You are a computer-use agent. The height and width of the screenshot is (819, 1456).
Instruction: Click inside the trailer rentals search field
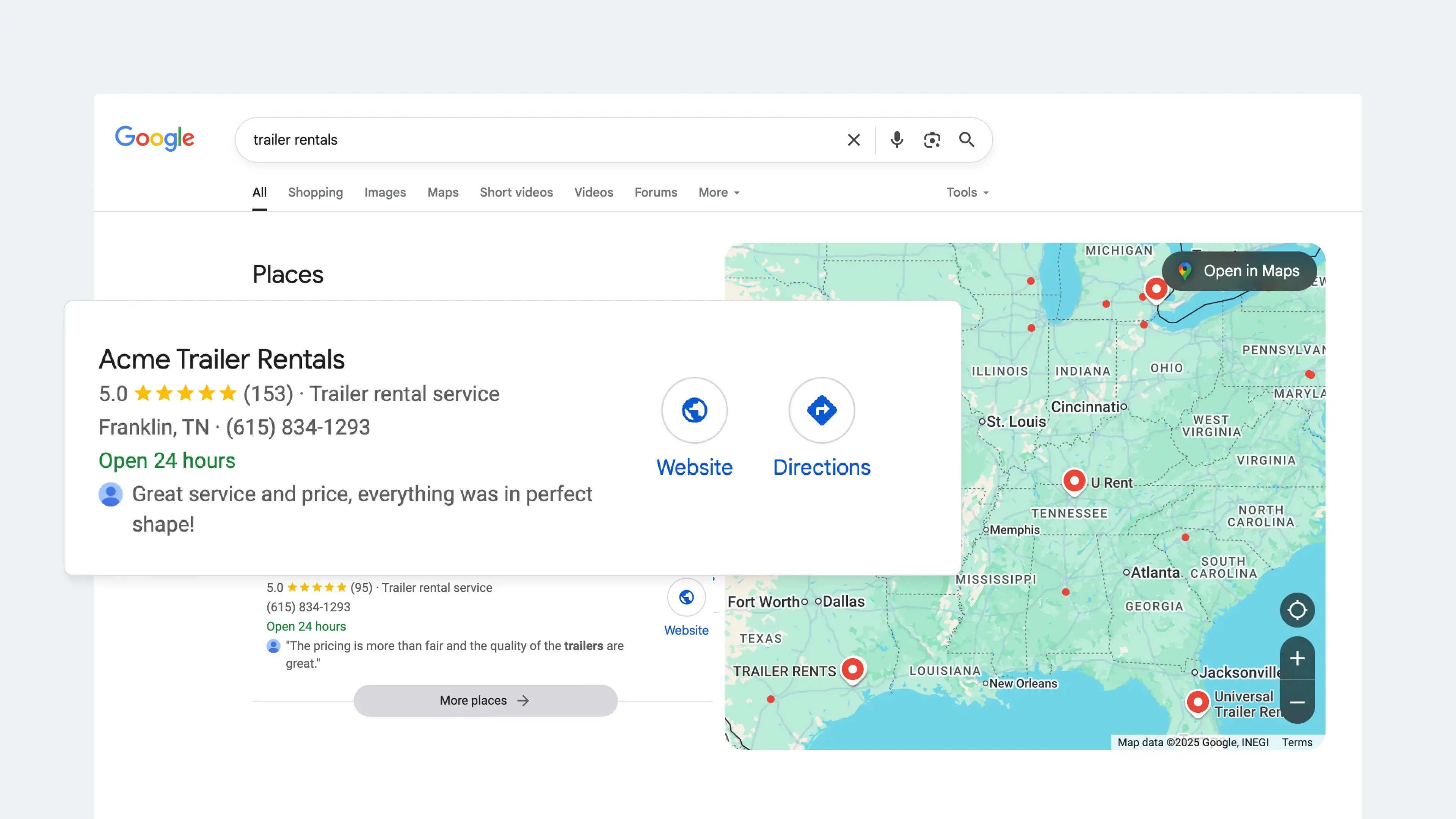[x=509, y=140]
